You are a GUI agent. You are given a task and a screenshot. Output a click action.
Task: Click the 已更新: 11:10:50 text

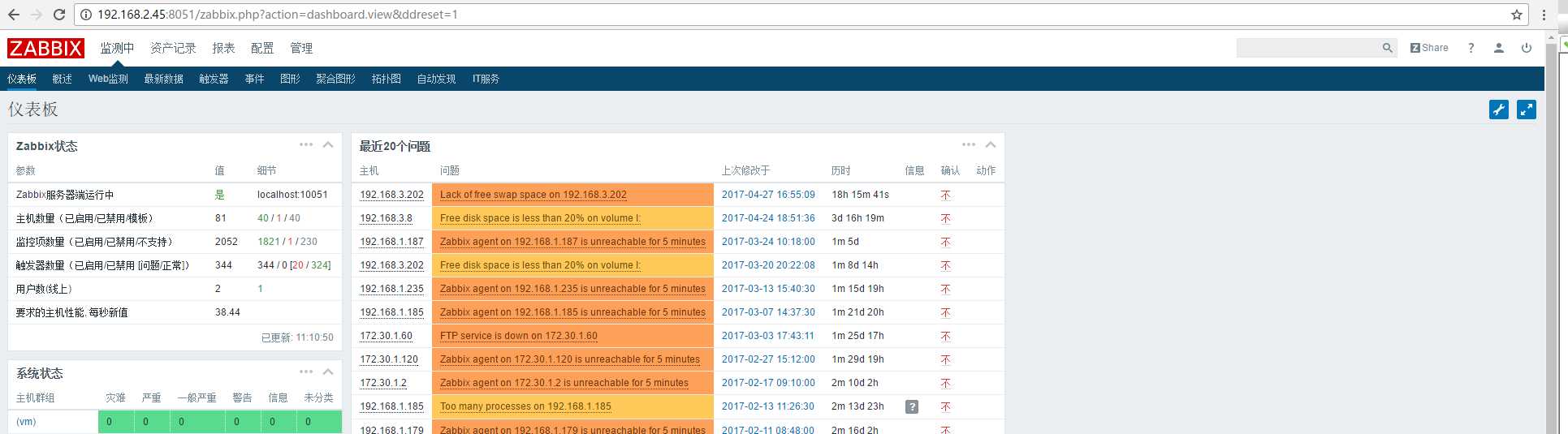(x=297, y=337)
